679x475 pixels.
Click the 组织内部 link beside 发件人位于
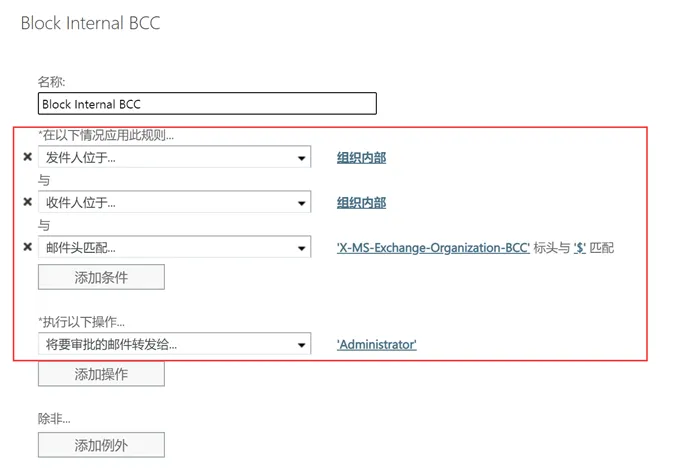tap(361, 158)
